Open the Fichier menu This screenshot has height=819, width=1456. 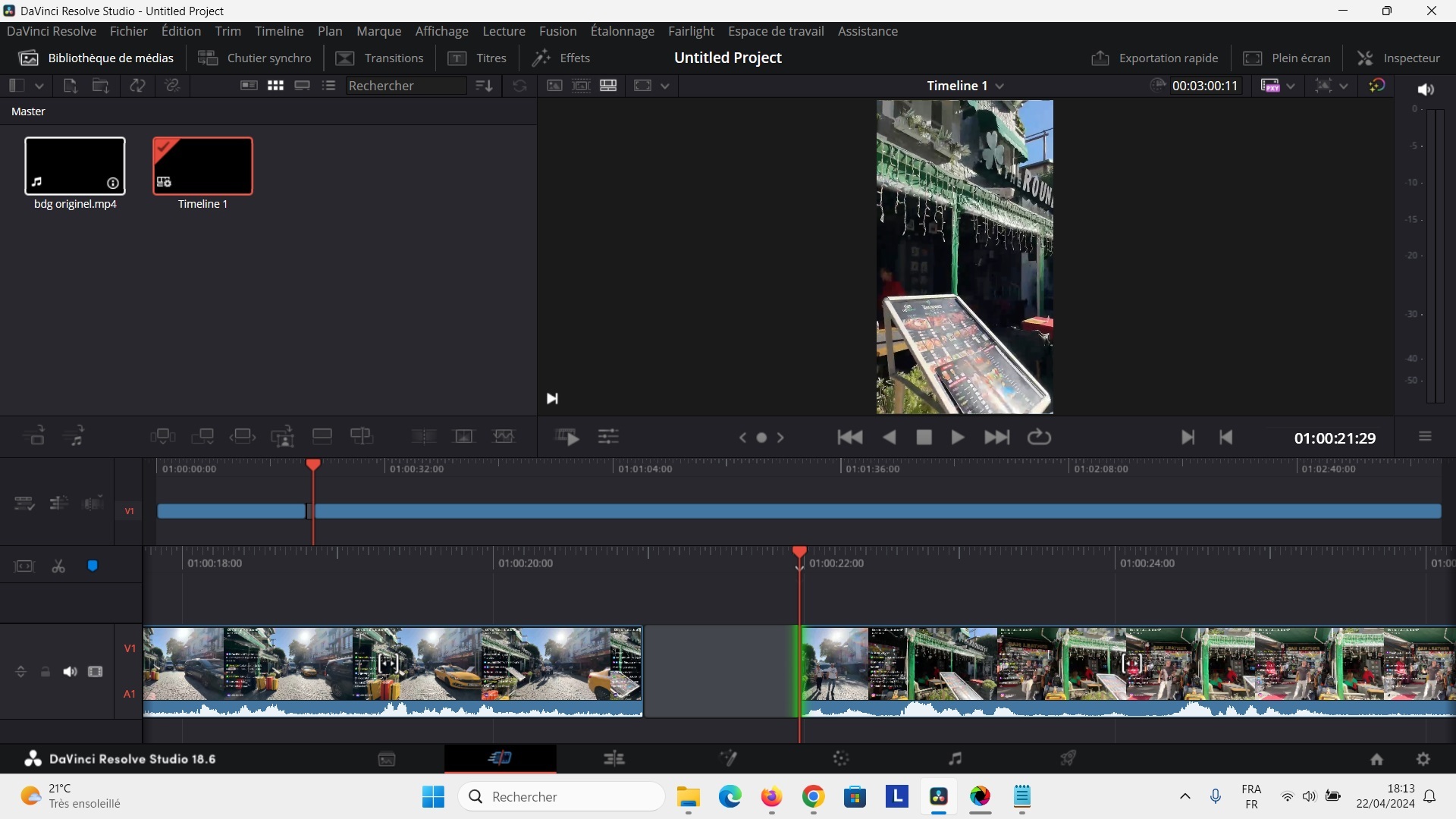coord(128,31)
